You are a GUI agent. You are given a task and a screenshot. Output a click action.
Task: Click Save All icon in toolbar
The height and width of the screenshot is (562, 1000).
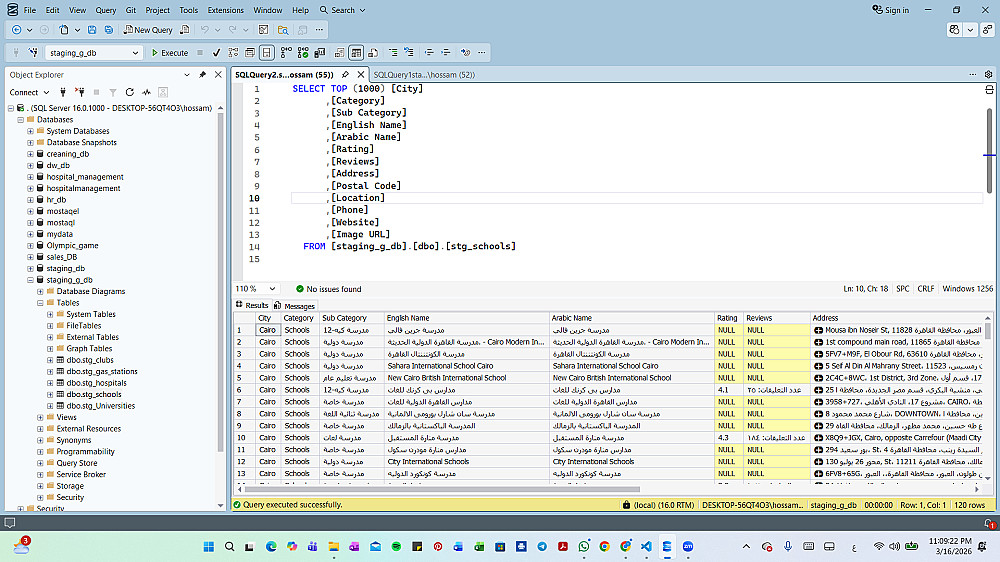click(110, 31)
